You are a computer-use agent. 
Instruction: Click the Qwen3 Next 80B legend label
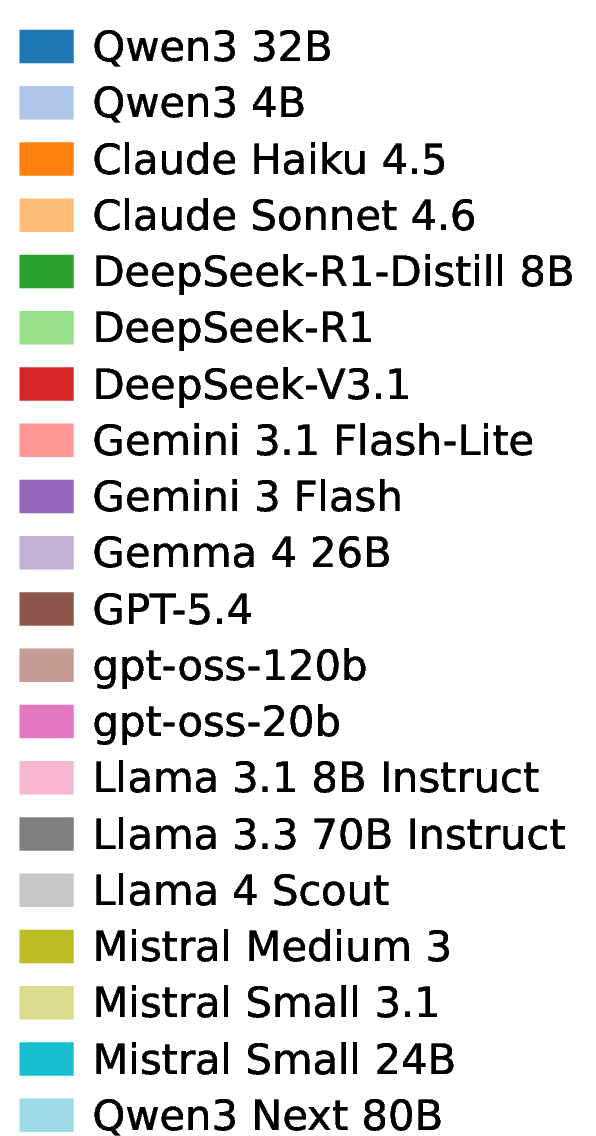[267, 1116]
